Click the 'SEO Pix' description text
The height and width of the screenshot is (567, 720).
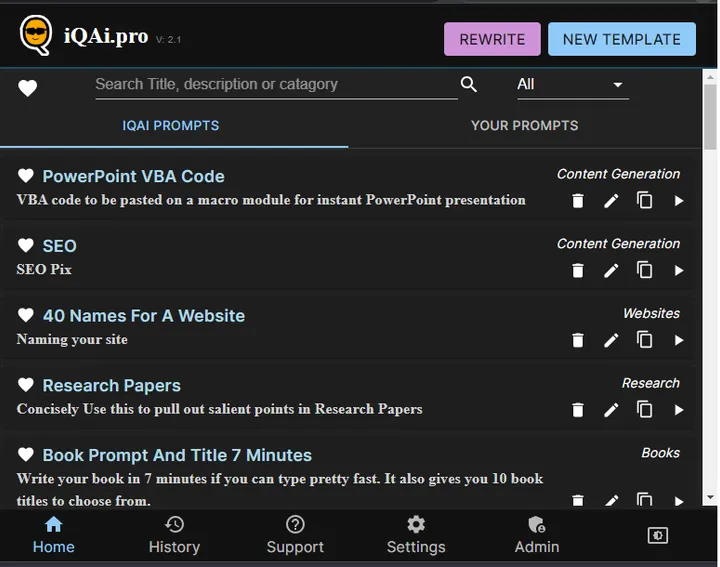pos(44,269)
